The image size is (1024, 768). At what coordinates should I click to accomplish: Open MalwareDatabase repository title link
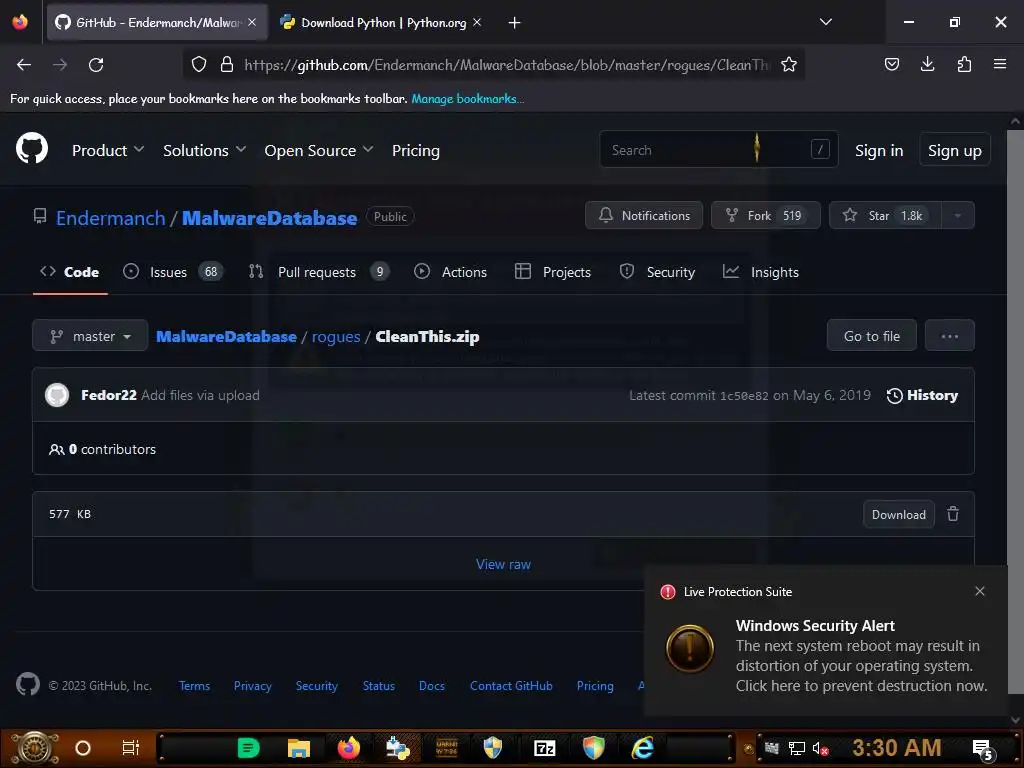269,218
